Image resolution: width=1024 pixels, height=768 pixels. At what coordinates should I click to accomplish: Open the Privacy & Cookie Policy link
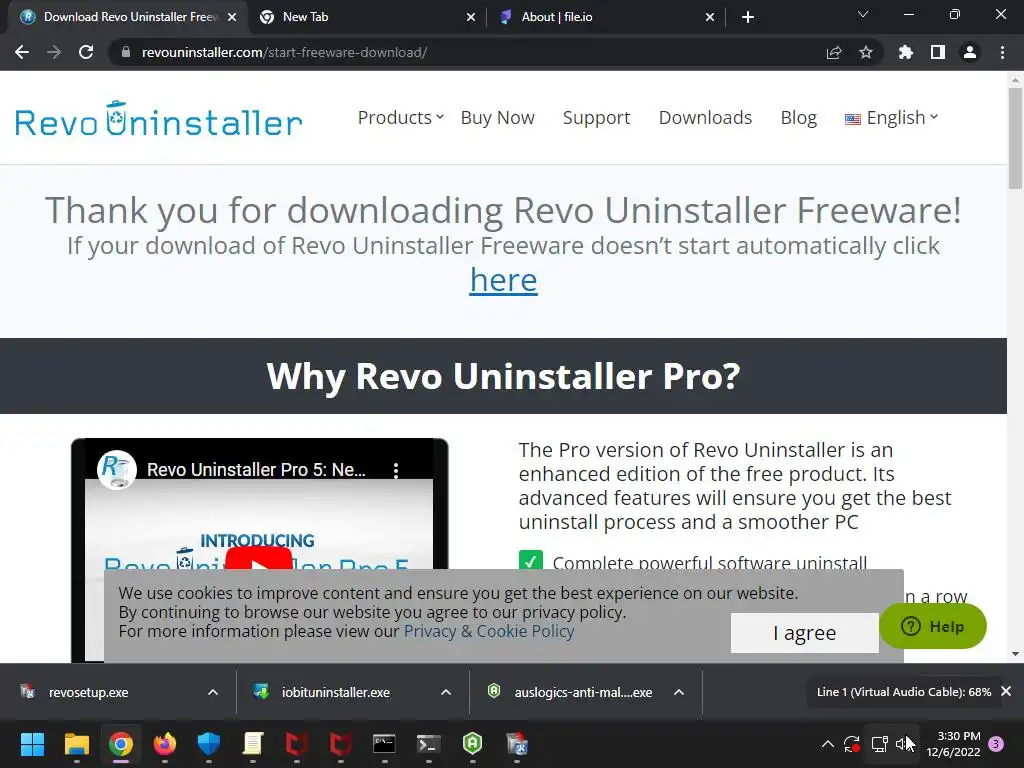(489, 632)
